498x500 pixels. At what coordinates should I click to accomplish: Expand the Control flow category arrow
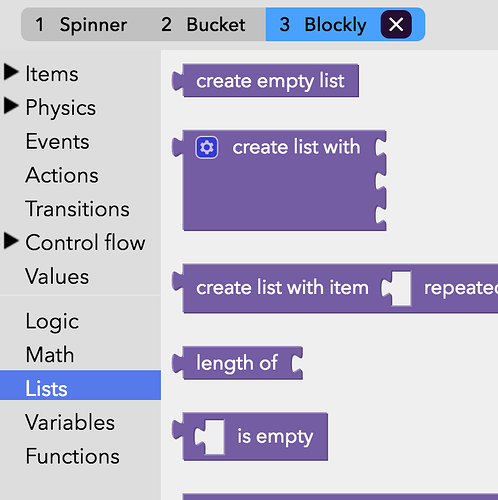pos(11,241)
